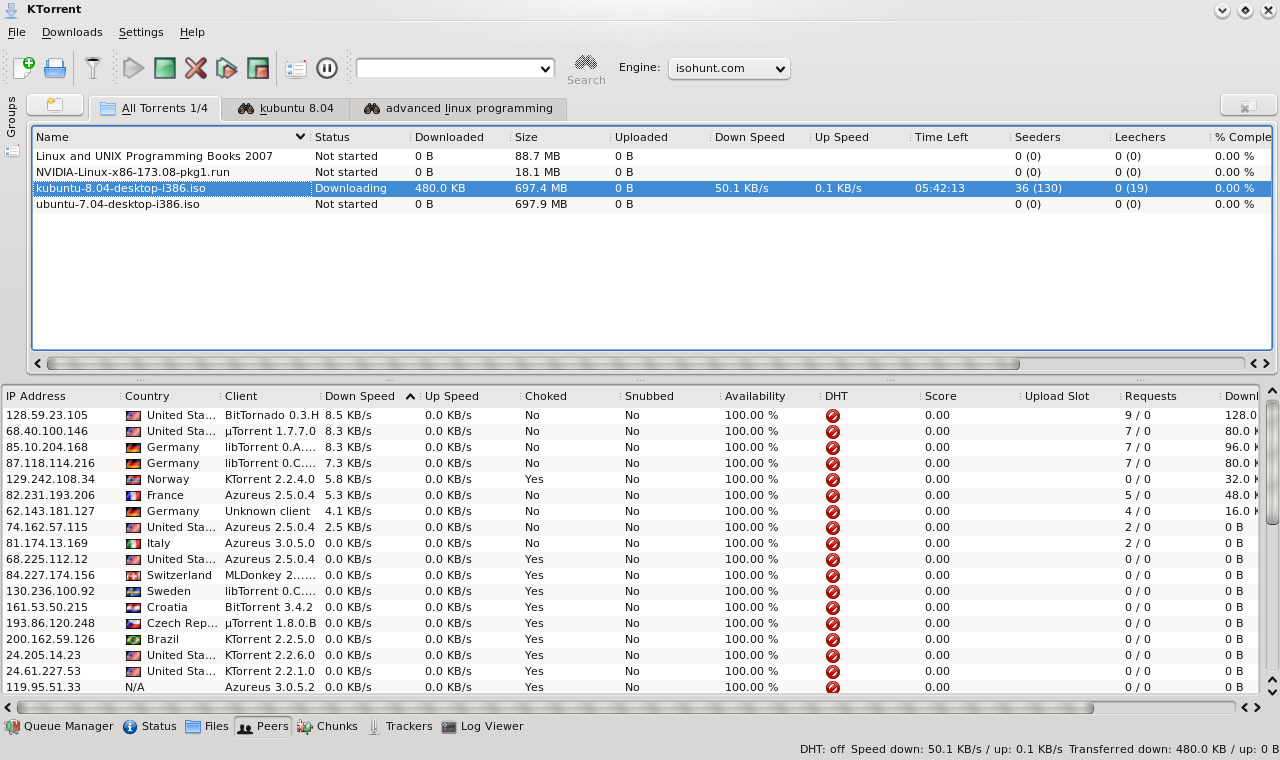Start the selected torrent with the play icon
Screen dimensions: 1280x760
134,68
